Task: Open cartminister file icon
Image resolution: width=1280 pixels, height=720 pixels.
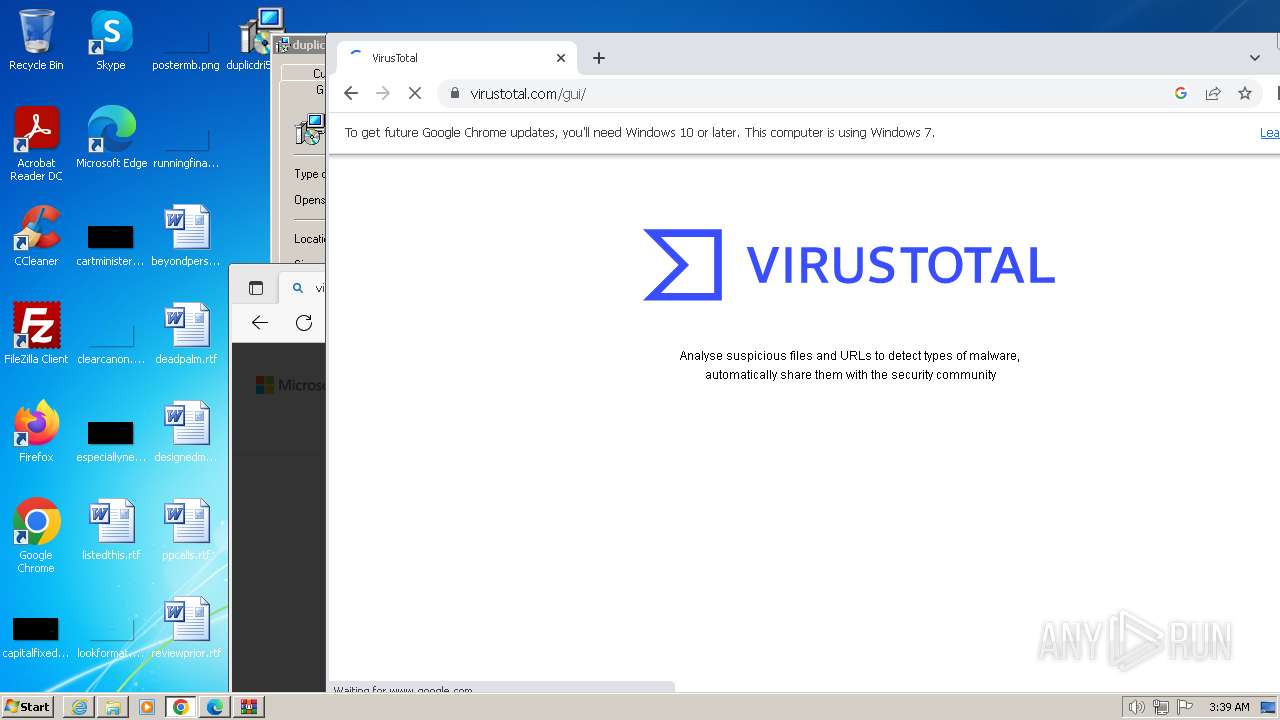Action: coord(111,243)
